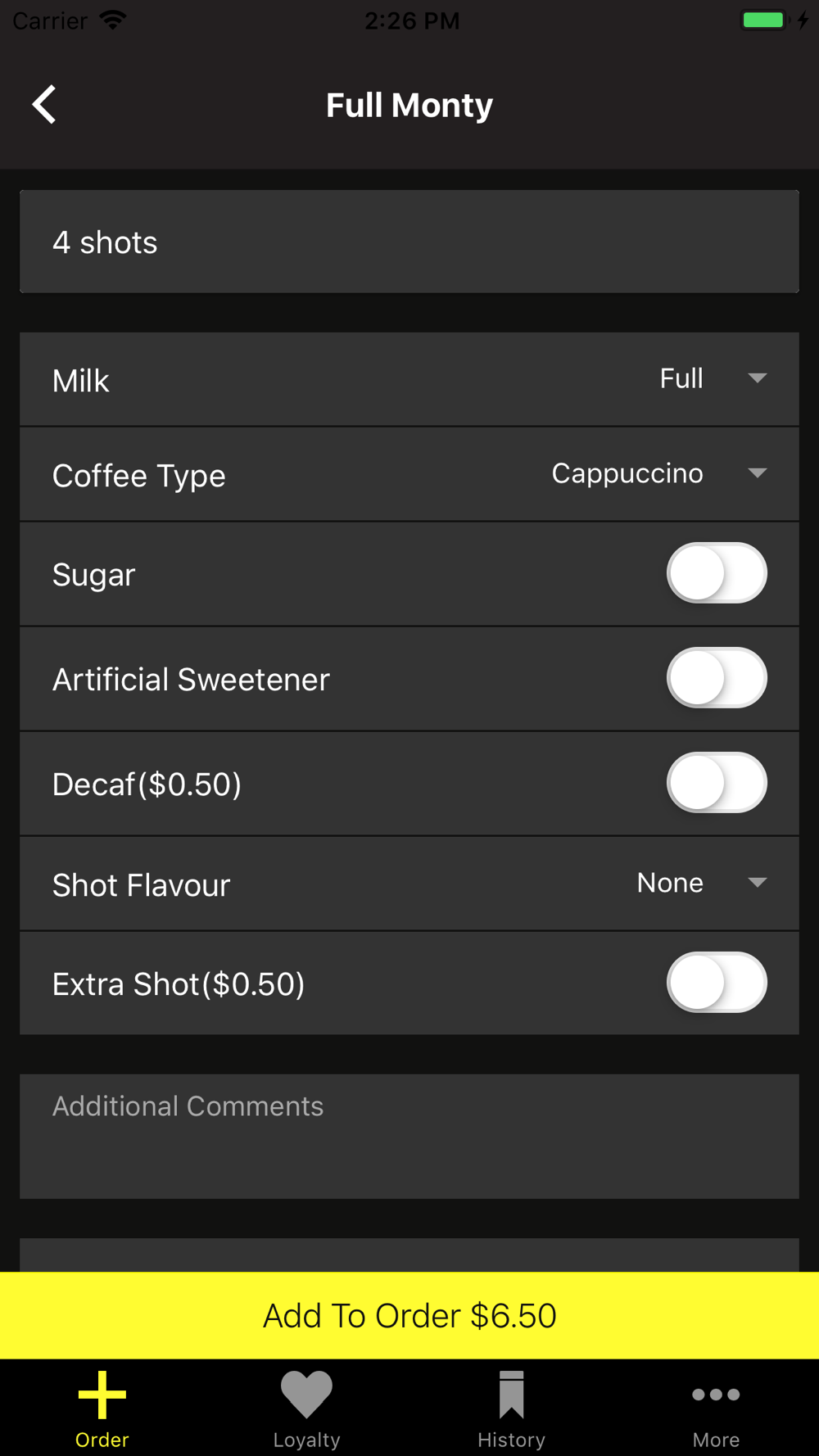Screen dimensions: 819x1456
Task: Expand Coffee Type dropdown showing Cappuccino
Action: pos(659,473)
